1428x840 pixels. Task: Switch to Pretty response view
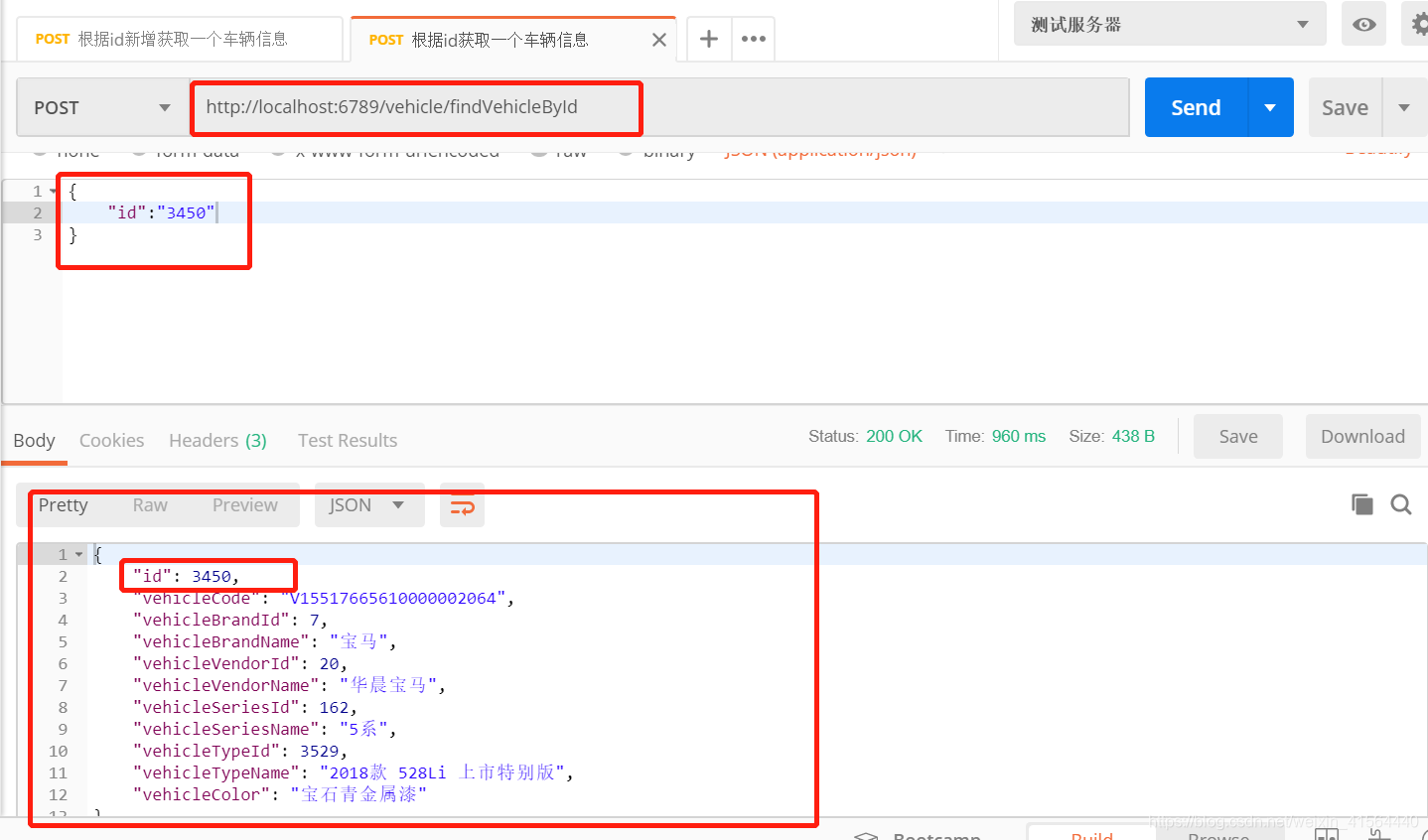coord(63,504)
